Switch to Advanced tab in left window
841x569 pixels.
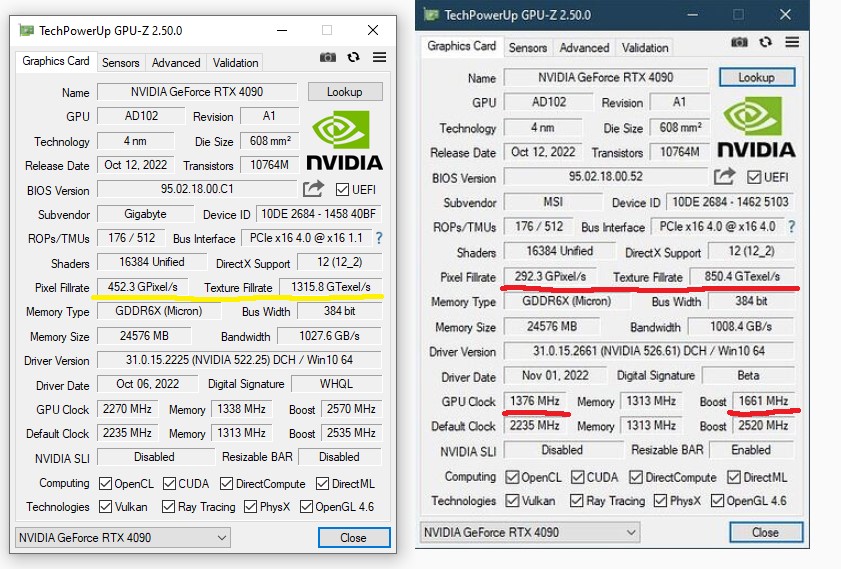coord(176,63)
